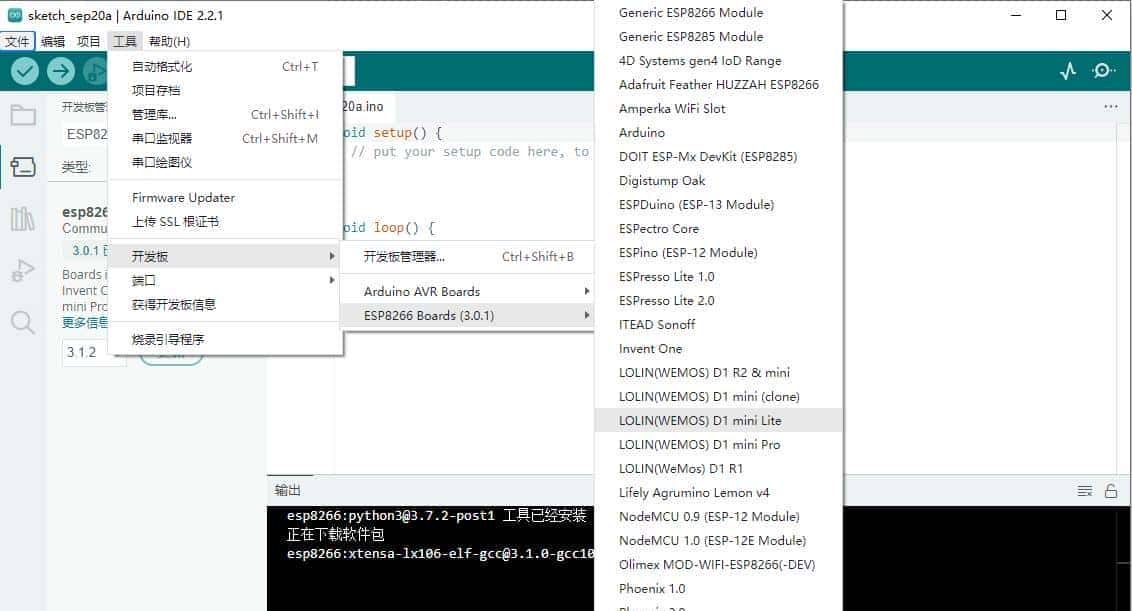This screenshot has width=1132, height=611.
Task: Upload the sketch using the arrow icon
Action: 60,71
